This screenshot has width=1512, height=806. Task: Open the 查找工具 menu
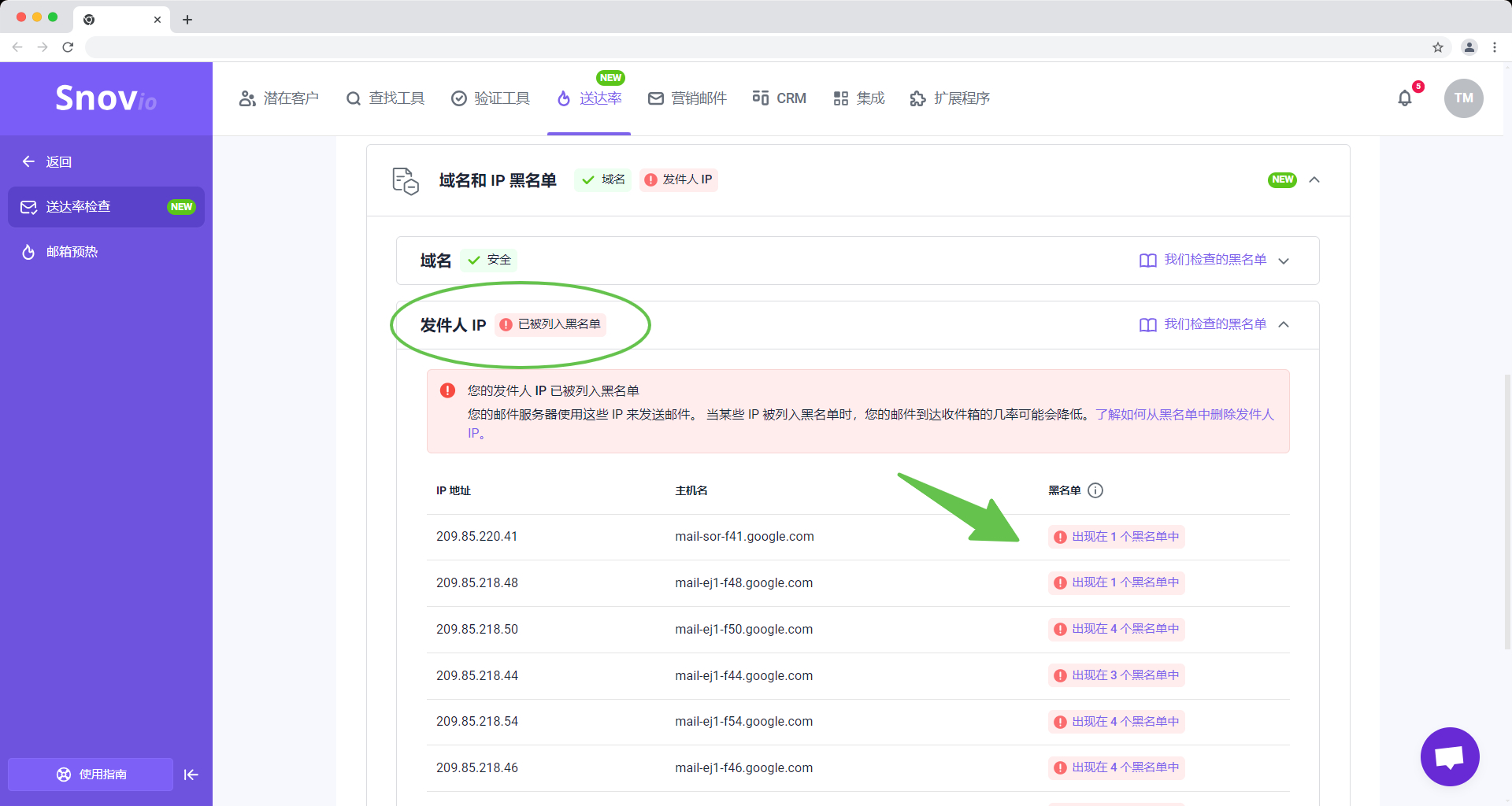pos(385,98)
